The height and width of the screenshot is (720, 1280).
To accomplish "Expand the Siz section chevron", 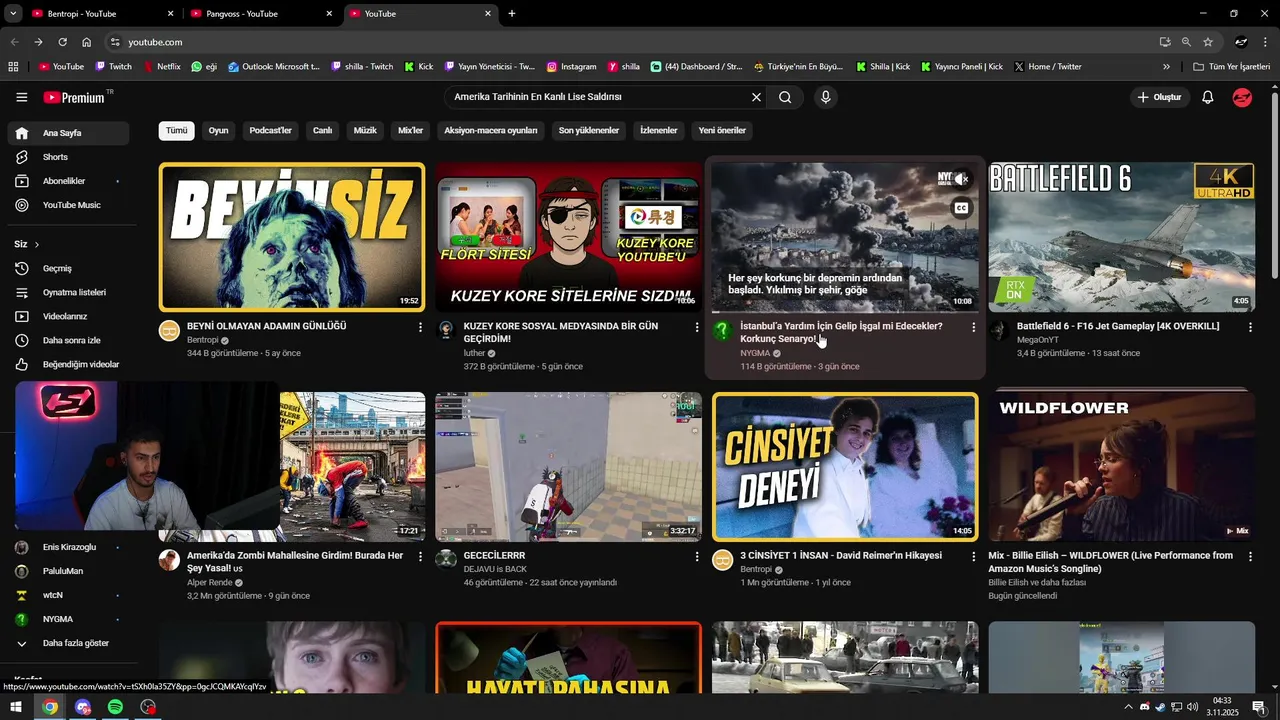I will click(37, 244).
